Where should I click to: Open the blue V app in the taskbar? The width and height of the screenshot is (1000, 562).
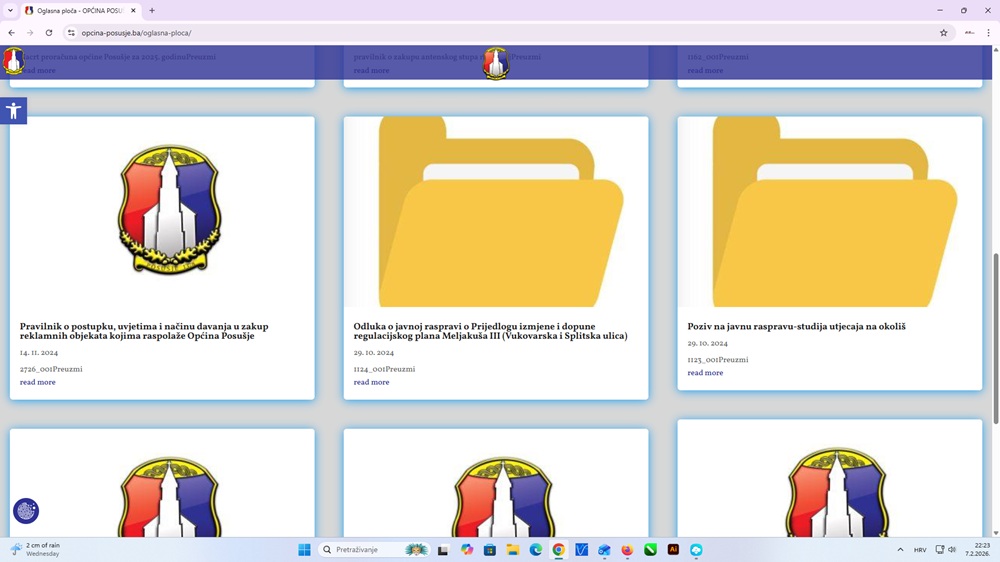pyautogui.click(x=582, y=549)
